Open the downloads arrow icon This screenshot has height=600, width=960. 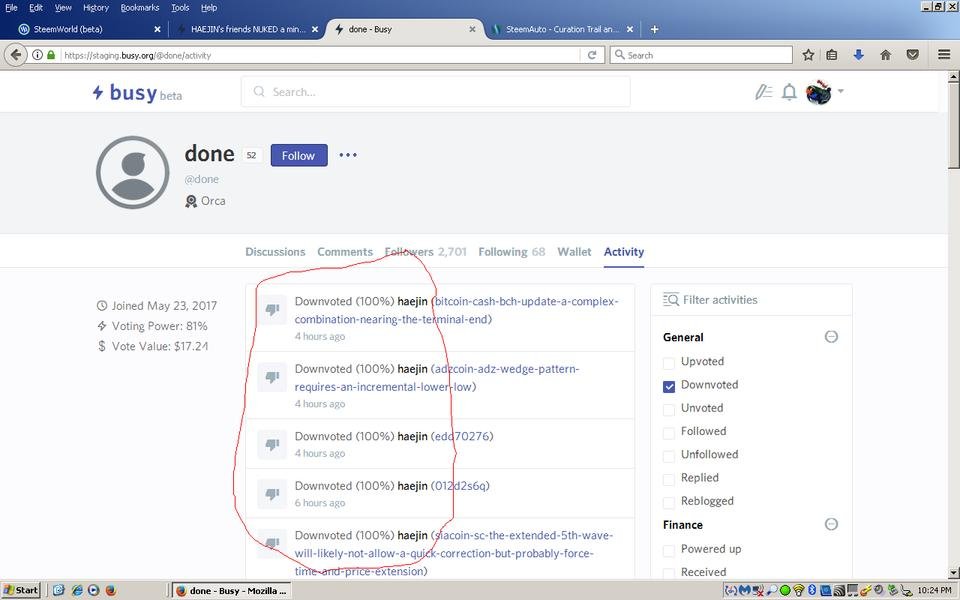pos(858,55)
